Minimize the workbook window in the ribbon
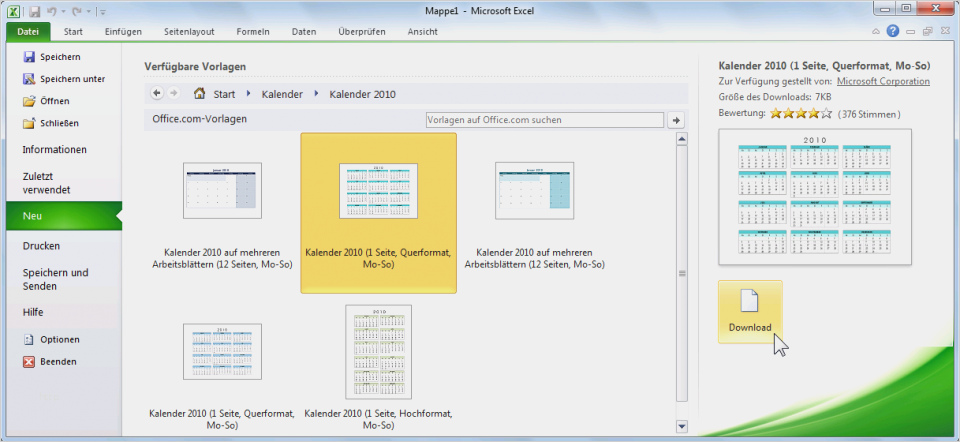The image size is (960, 442). click(912, 31)
